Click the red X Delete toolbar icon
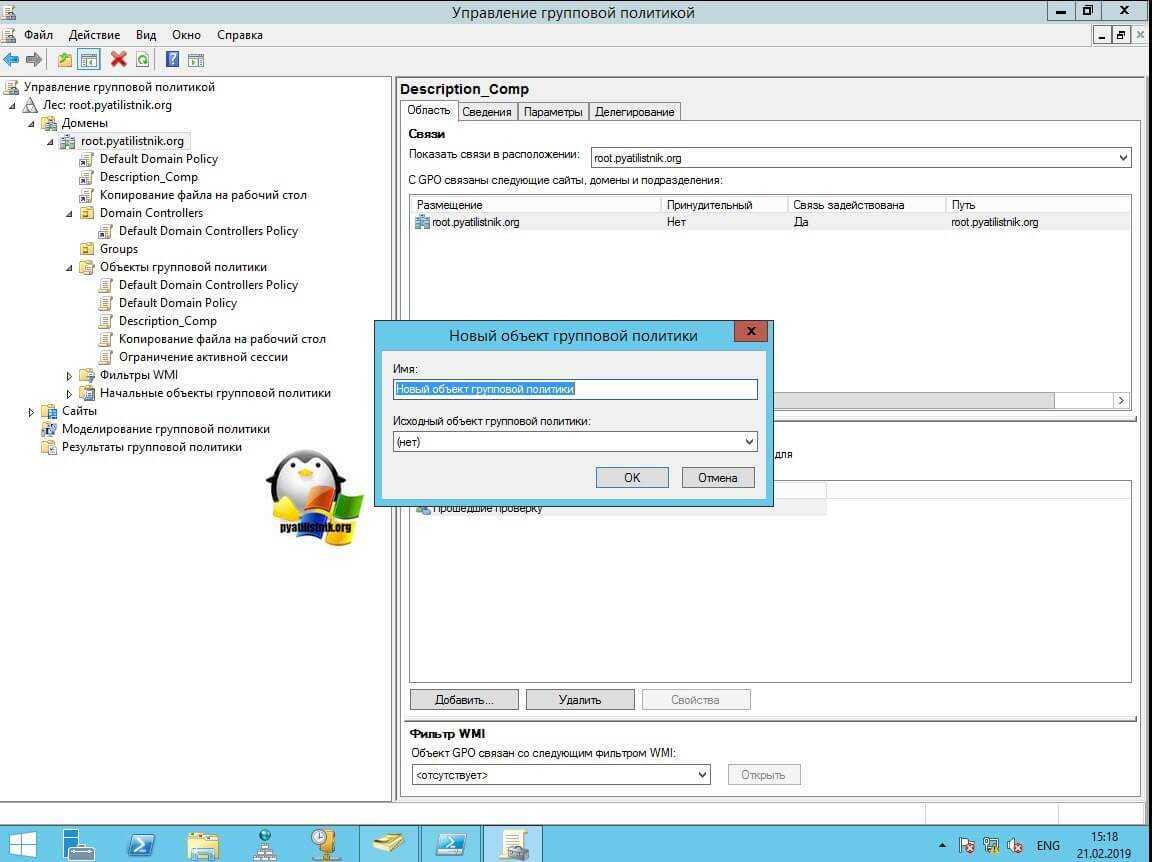This screenshot has height=862, width=1152. point(118,60)
